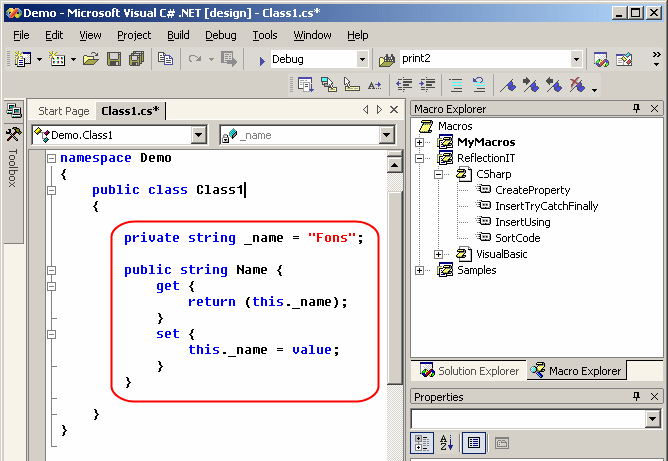Toggle the Properties list view button
Screen dimensions: 668x461
[474, 443]
